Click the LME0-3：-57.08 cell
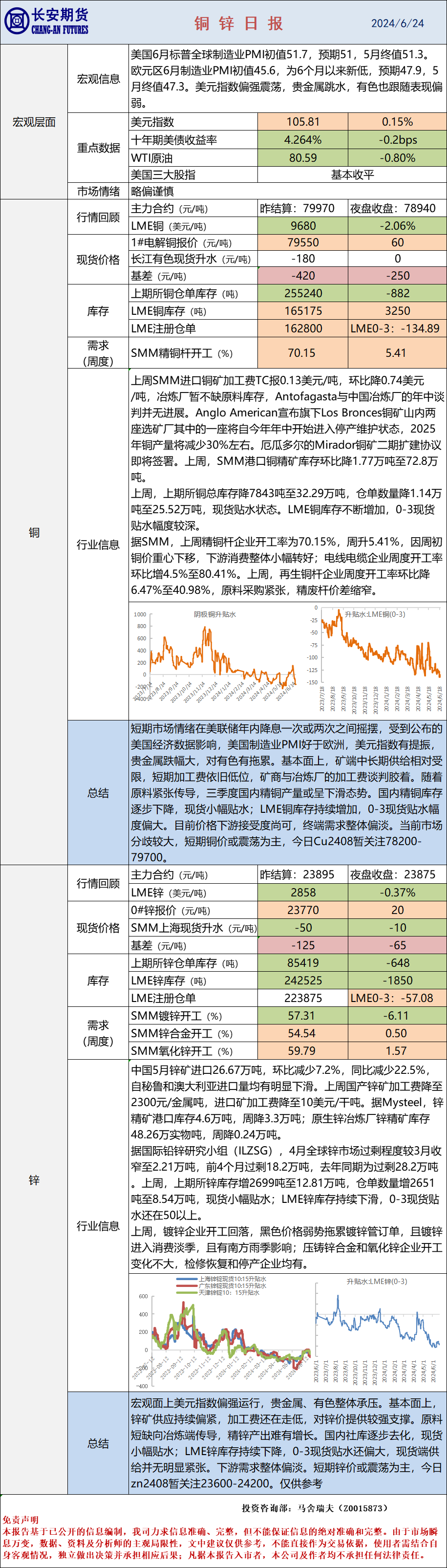 point(397,998)
